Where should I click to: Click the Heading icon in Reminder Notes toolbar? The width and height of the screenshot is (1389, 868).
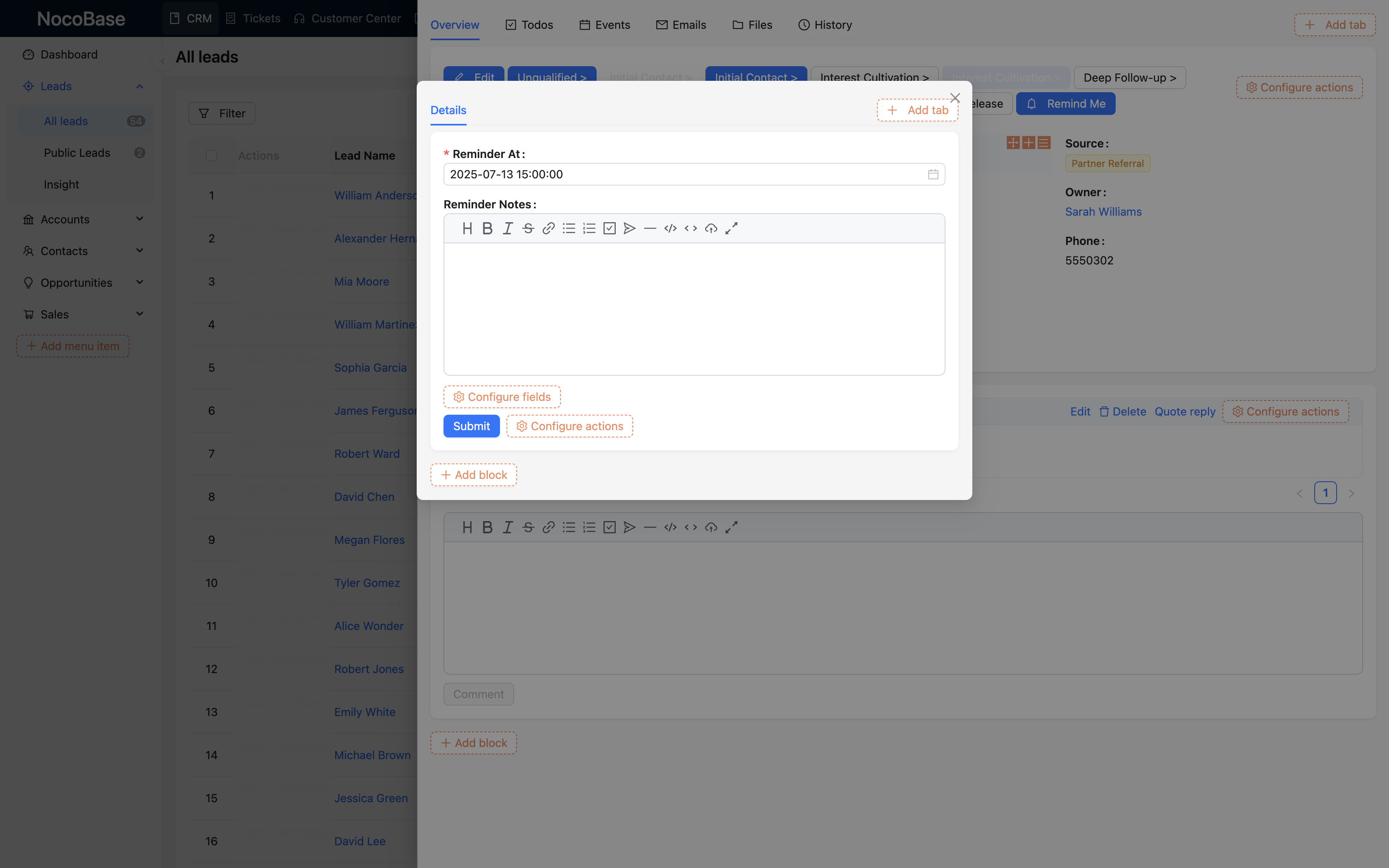point(467,229)
